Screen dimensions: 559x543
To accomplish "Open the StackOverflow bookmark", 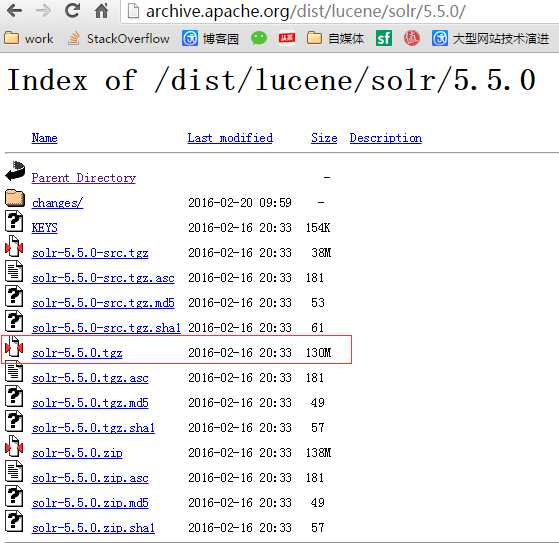I will point(118,39).
